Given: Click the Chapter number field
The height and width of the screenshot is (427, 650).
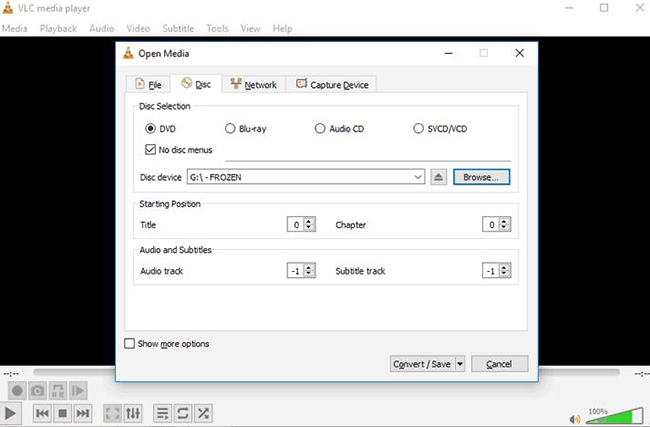Looking at the screenshot, I should (491, 225).
